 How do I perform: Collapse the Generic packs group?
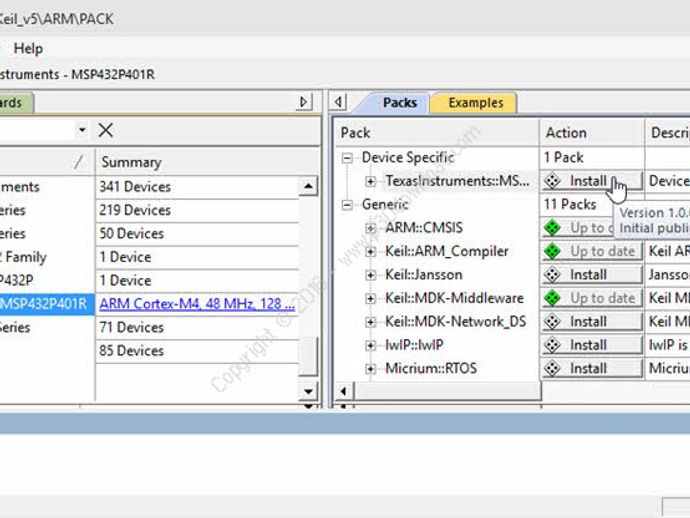[x=347, y=205]
